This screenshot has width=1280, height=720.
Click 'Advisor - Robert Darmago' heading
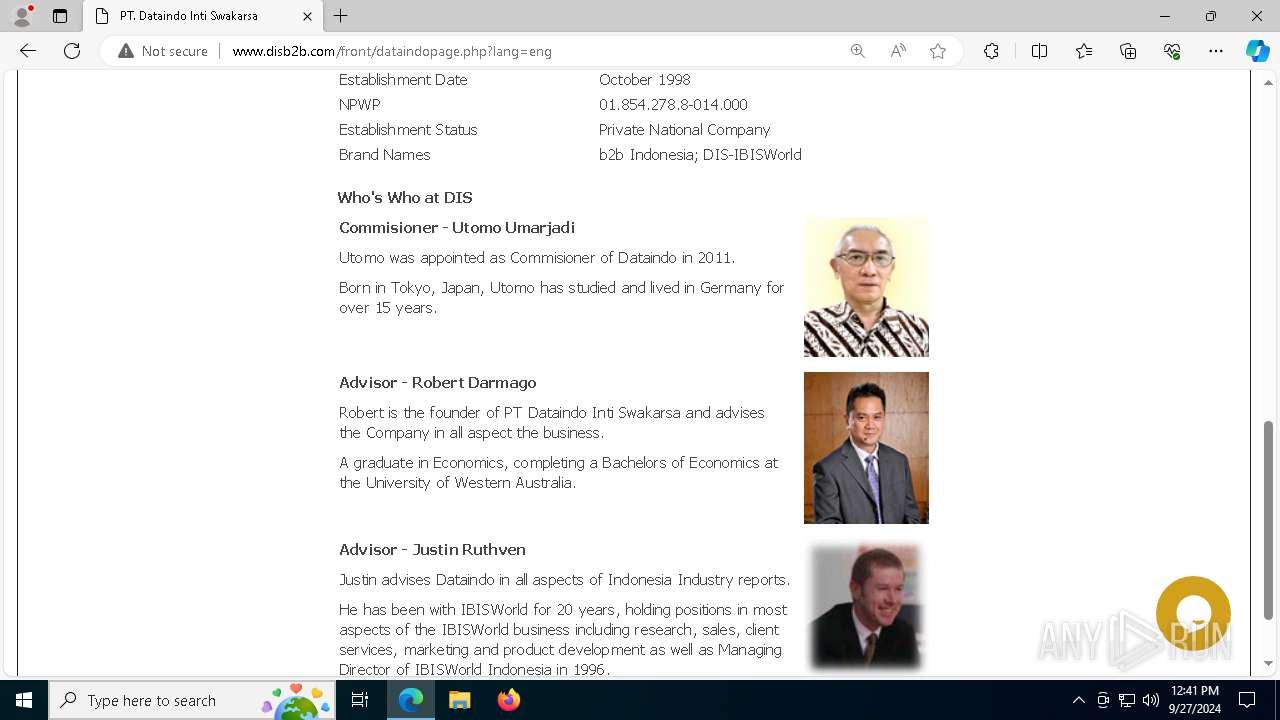pos(437,383)
